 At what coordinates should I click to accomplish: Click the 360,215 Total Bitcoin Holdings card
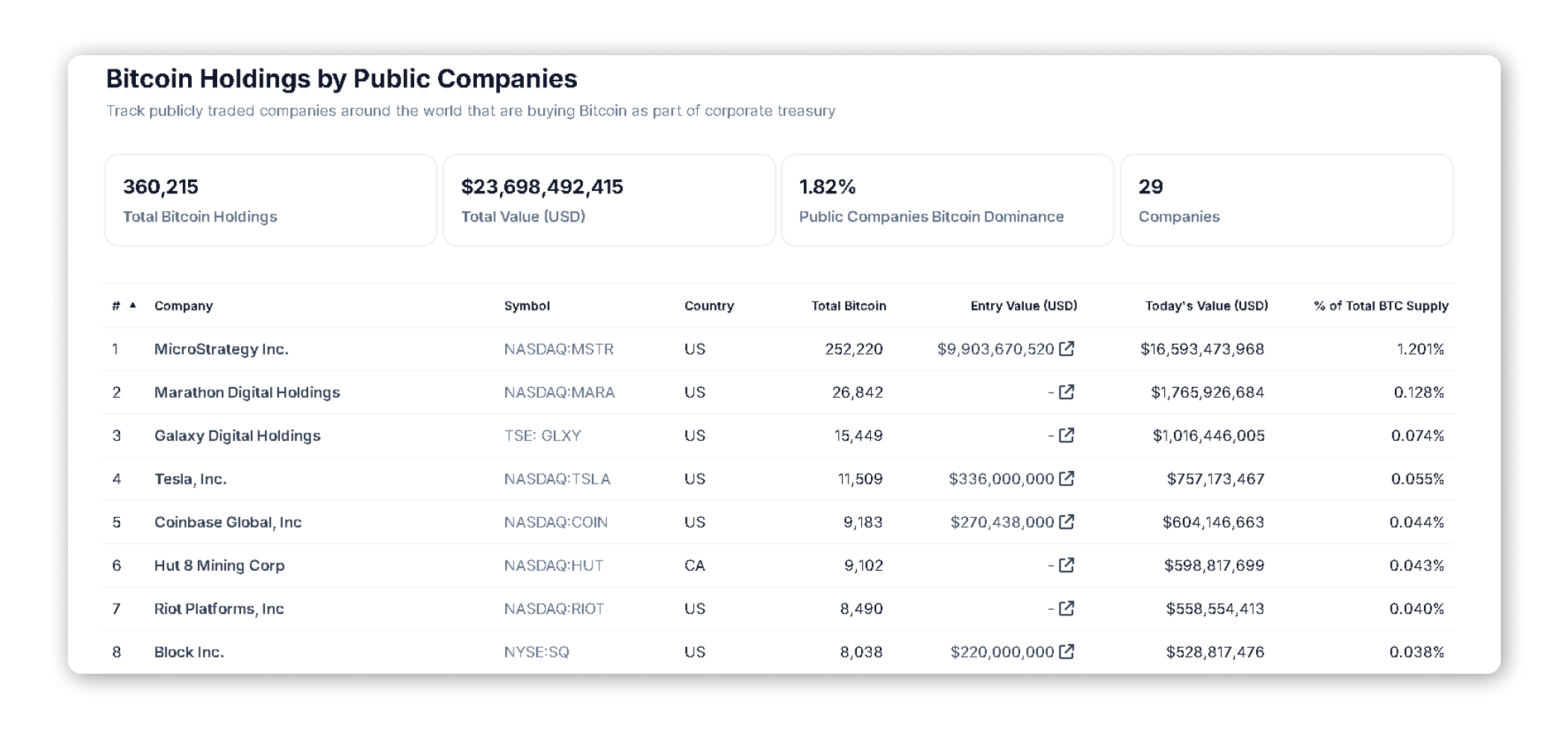[270, 200]
